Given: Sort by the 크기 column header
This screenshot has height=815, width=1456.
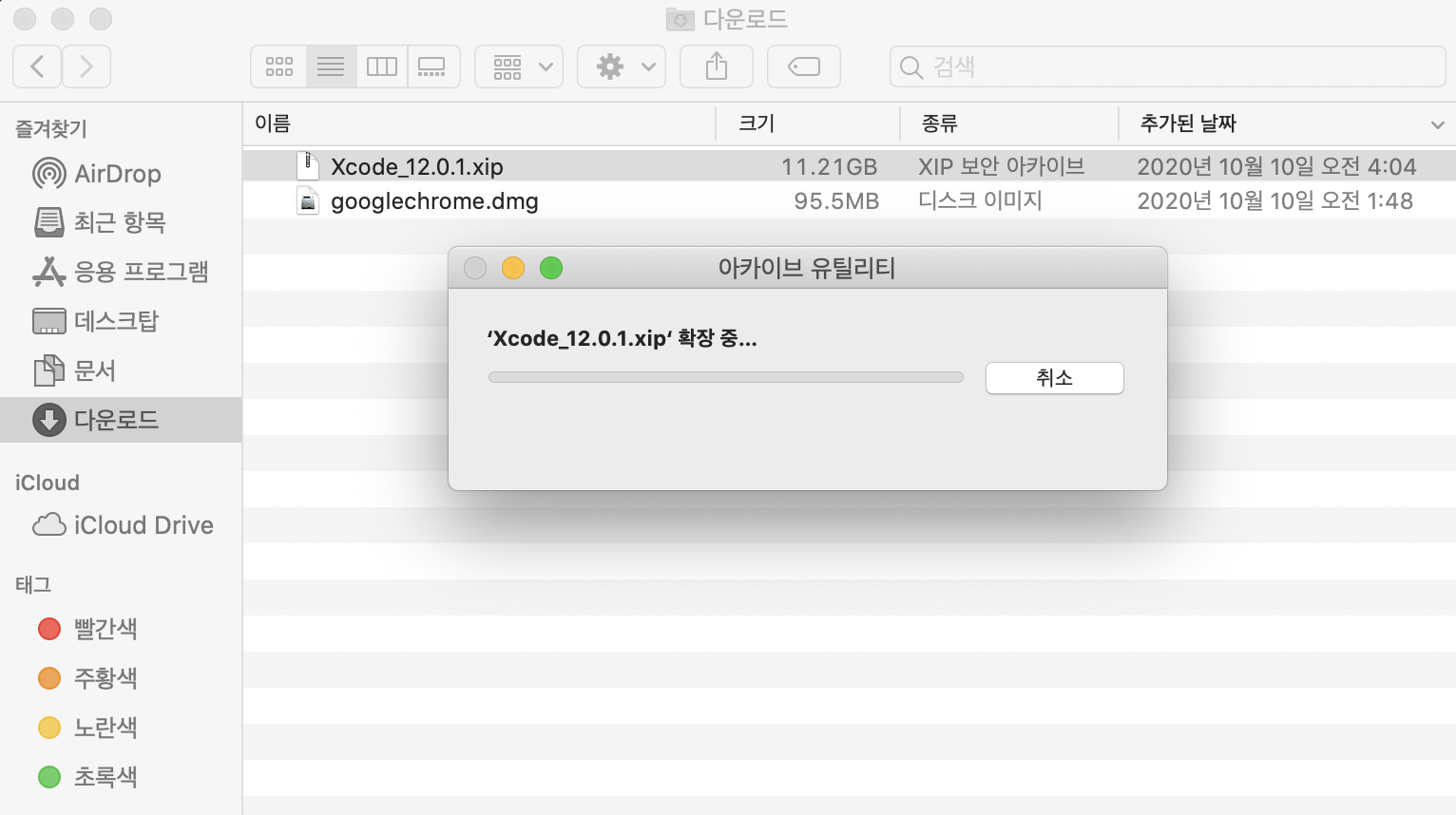Looking at the screenshot, I should point(757,123).
